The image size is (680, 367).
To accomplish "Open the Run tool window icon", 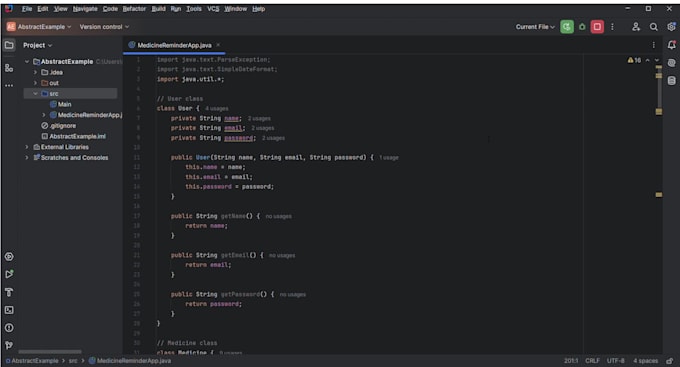I will [x=9, y=274].
